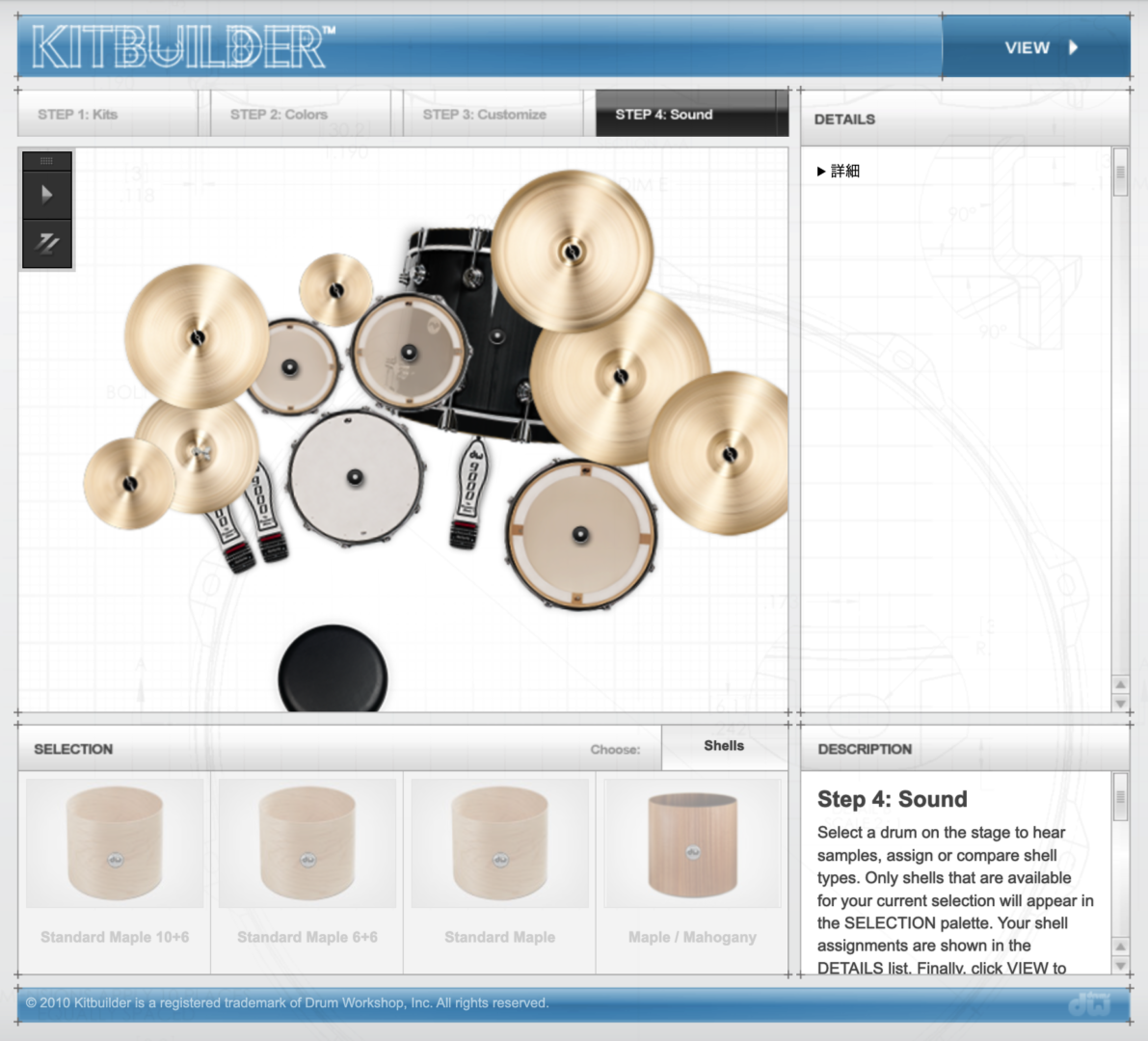Select the rack tom beside bass drum
This screenshot has height=1041, width=1148.
click(x=409, y=352)
